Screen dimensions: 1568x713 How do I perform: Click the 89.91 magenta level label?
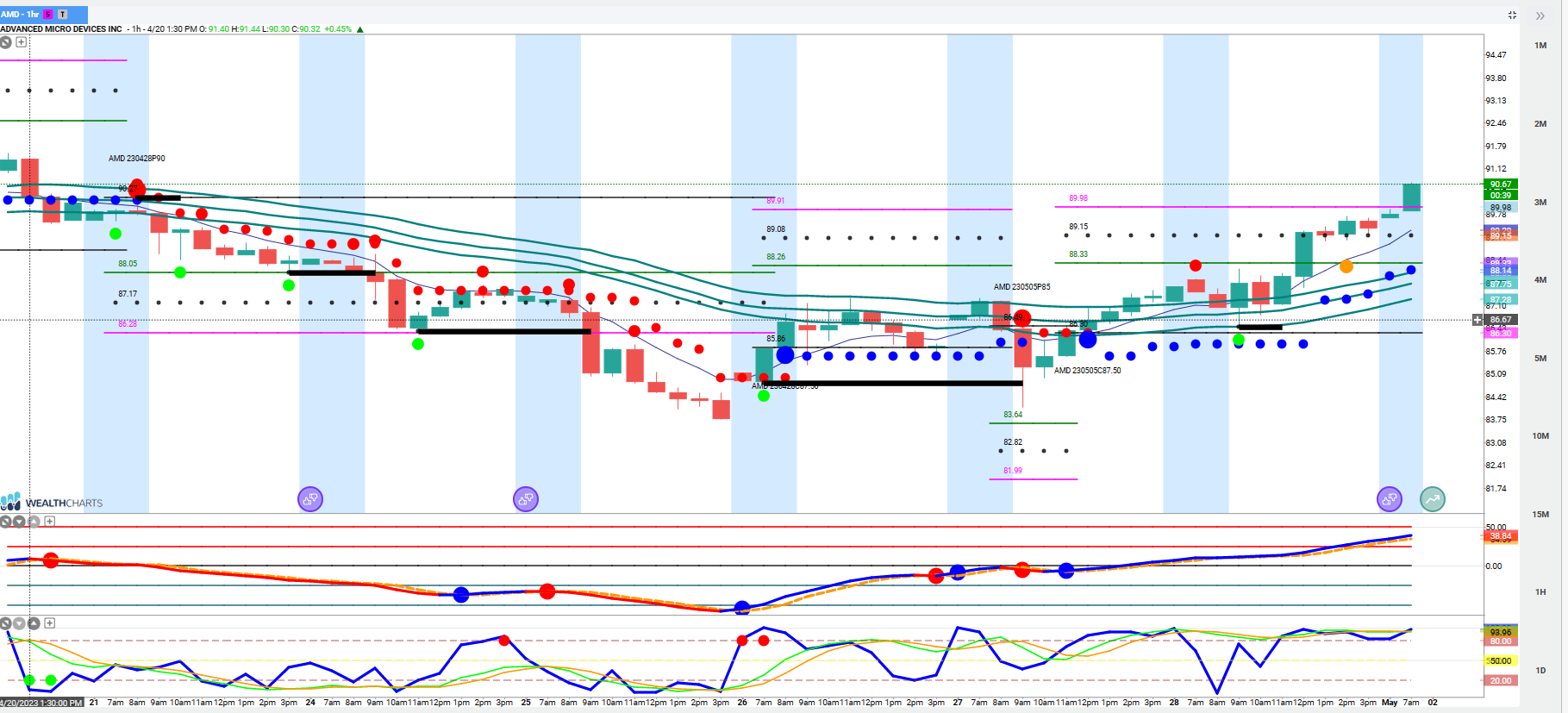[776, 201]
